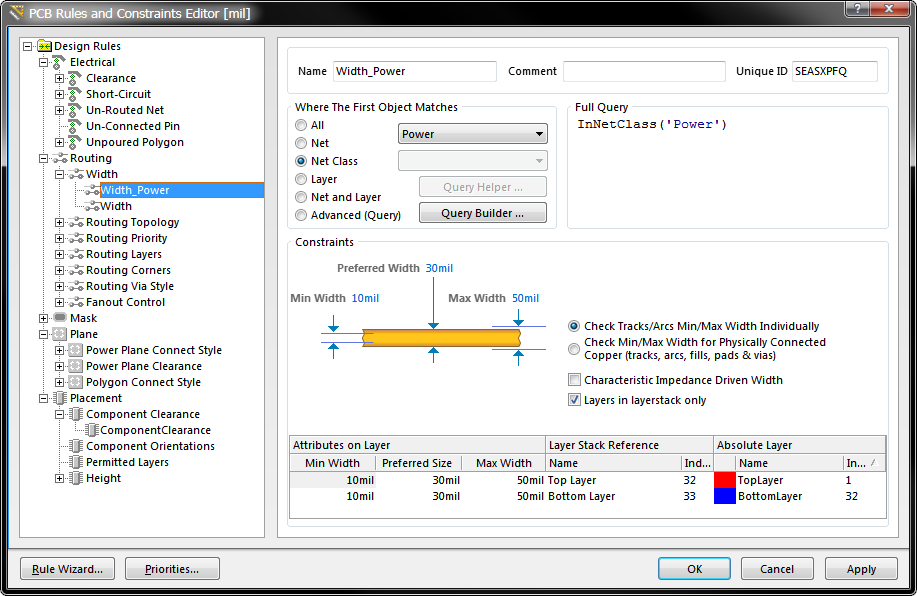The height and width of the screenshot is (596, 917).
Task: Open the Power net class dropdown
Action: 473,134
